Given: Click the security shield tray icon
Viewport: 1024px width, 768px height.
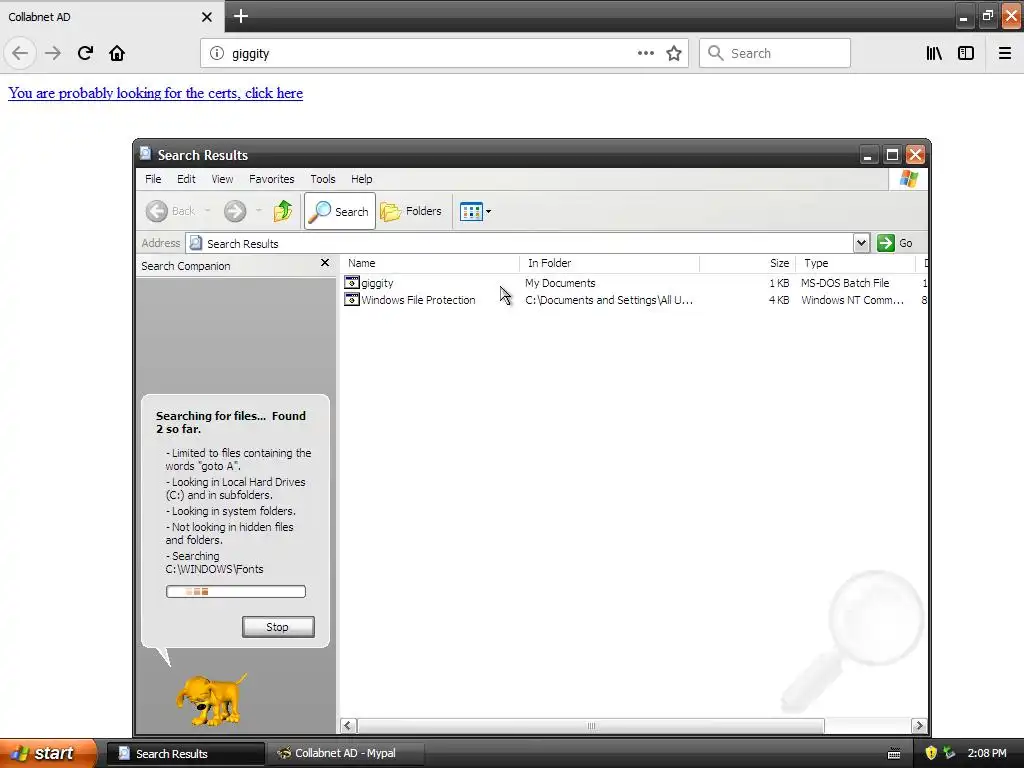Looking at the screenshot, I should point(931,753).
